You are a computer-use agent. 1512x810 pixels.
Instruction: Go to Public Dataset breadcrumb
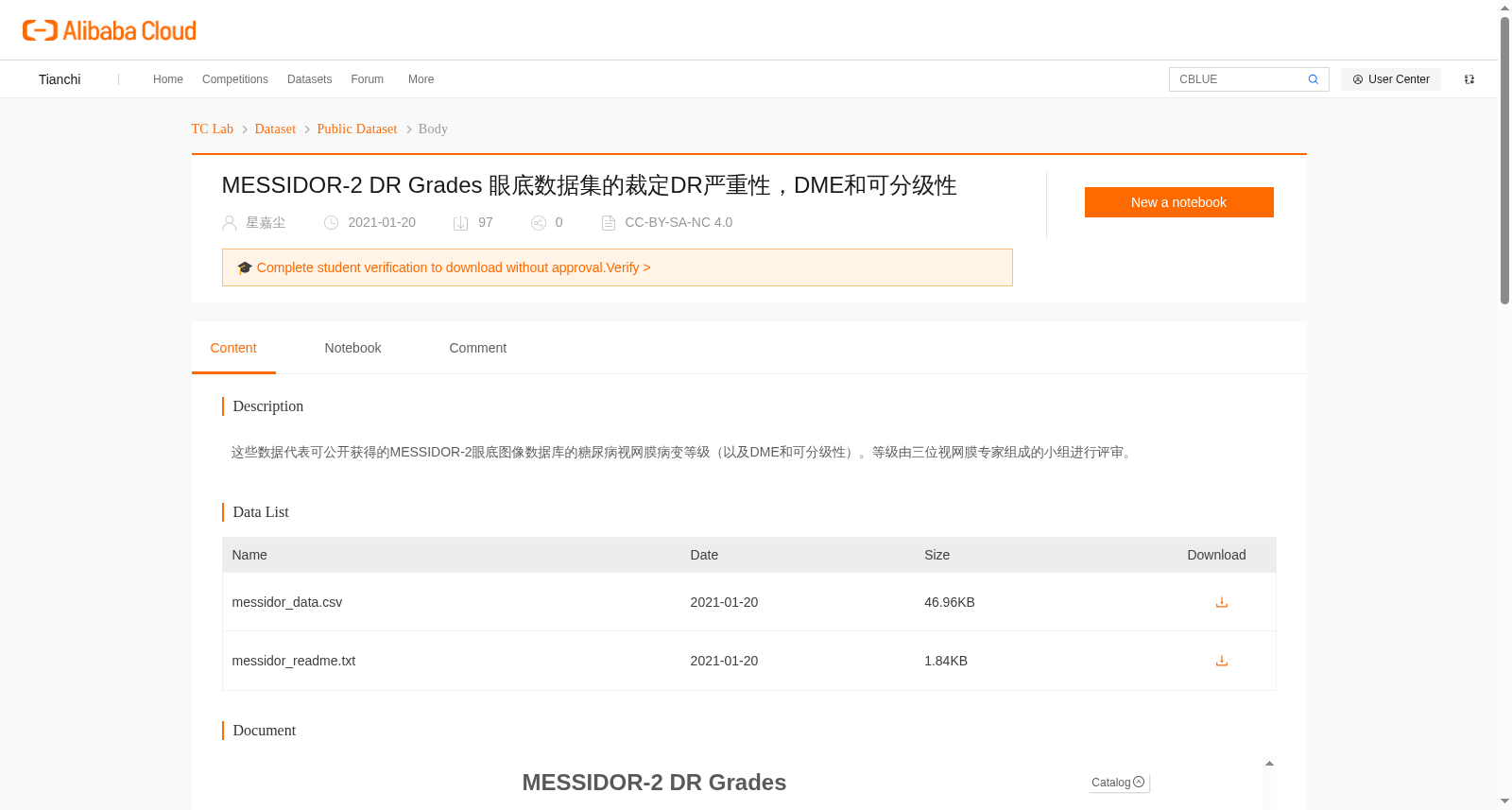coord(357,129)
